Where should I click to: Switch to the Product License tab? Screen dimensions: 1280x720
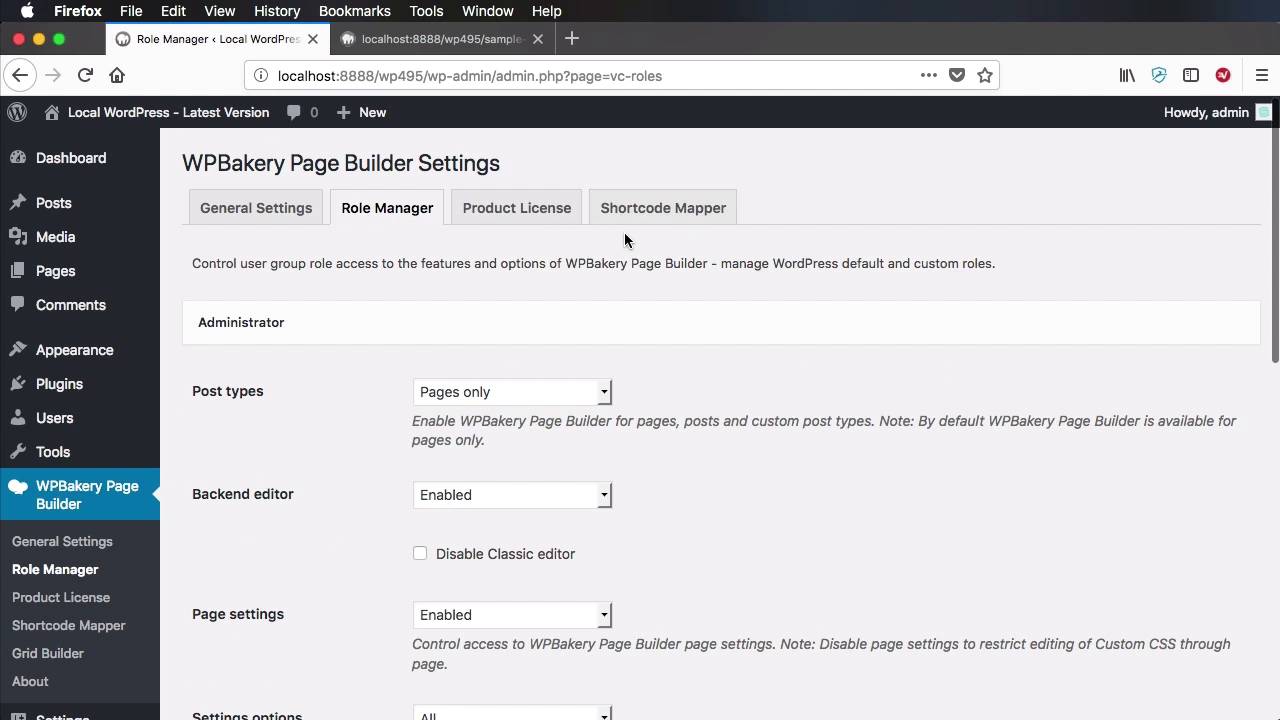pyautogui.click(x=517, y=208)
